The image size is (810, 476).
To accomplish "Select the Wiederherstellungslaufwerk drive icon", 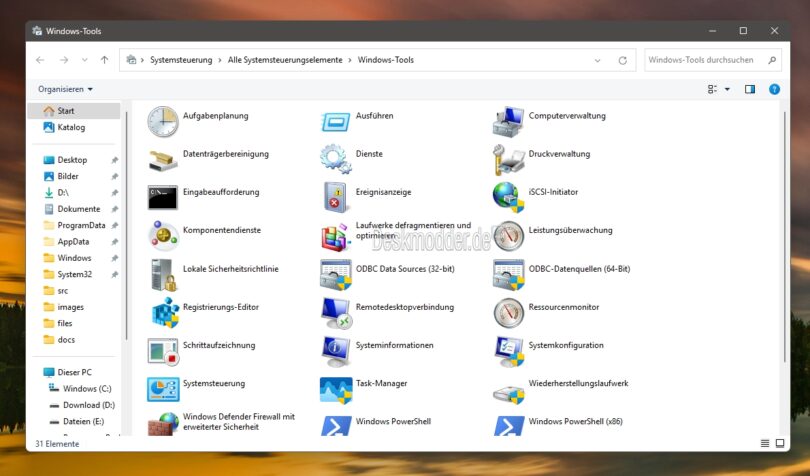I will point(508,394).
